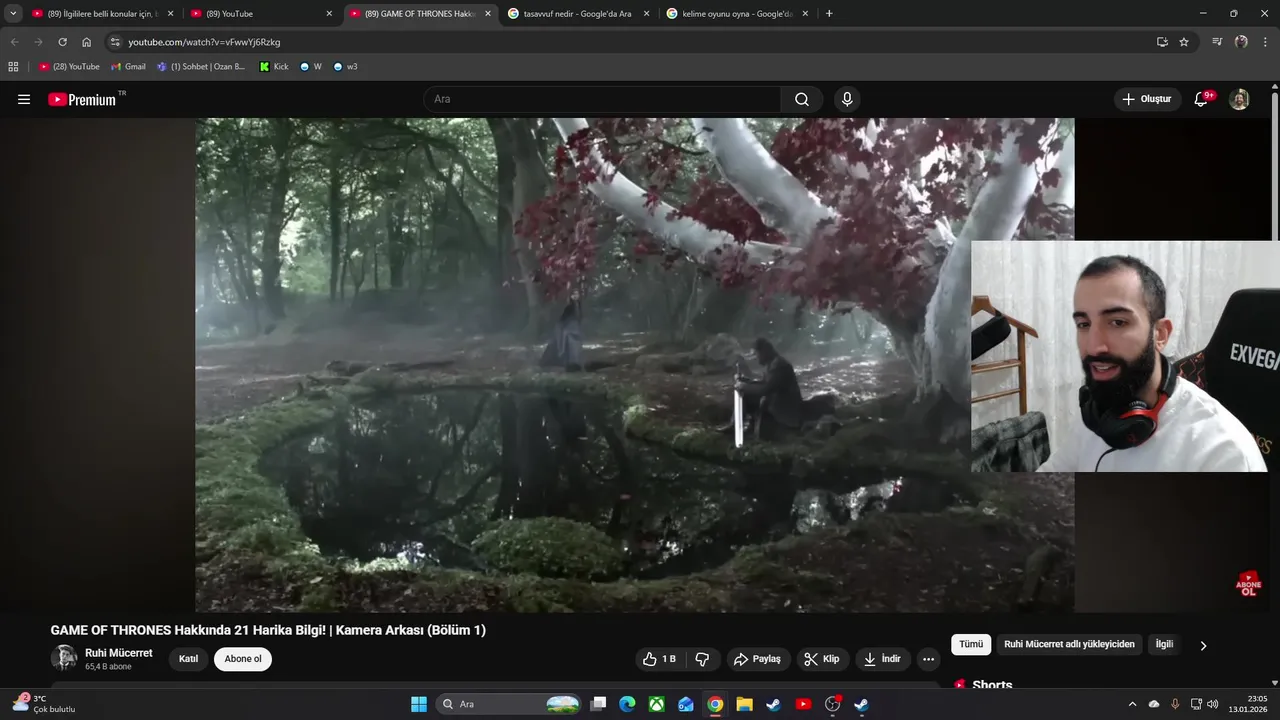Show hidden system tray icons
The image size is (1280, 720).
(x=1132, y=704)
